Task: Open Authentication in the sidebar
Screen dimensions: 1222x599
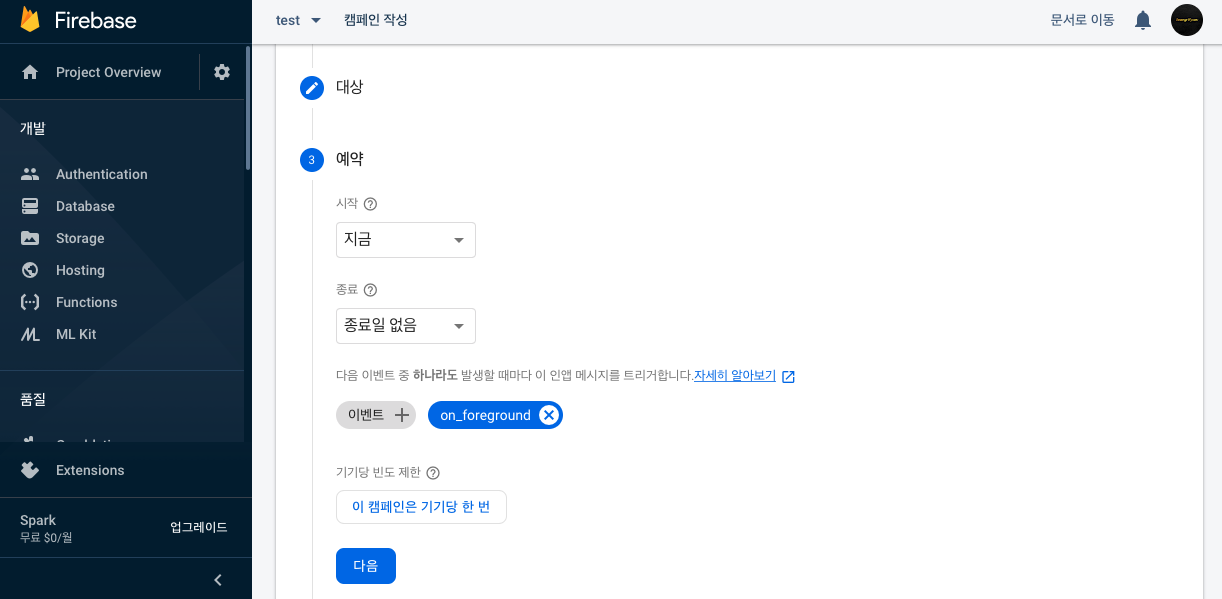Action: [x=101, y=174]
